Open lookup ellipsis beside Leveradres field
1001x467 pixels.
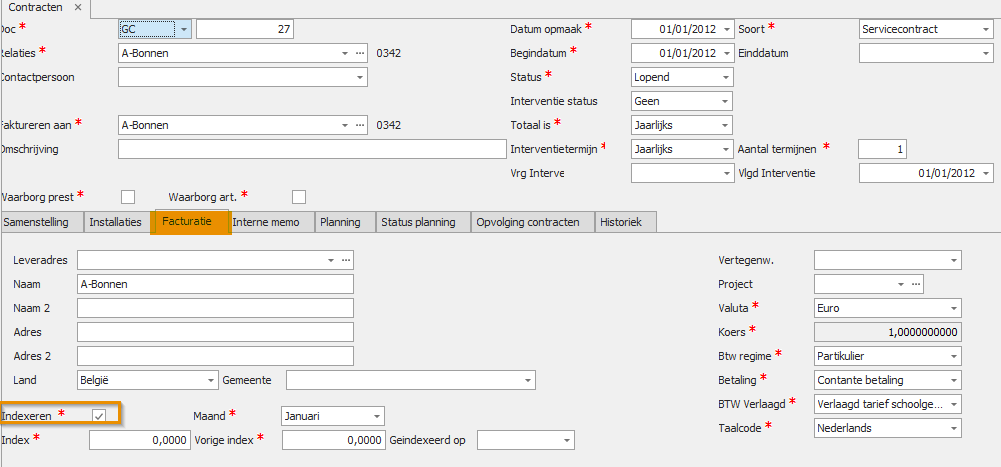[346, 260]
